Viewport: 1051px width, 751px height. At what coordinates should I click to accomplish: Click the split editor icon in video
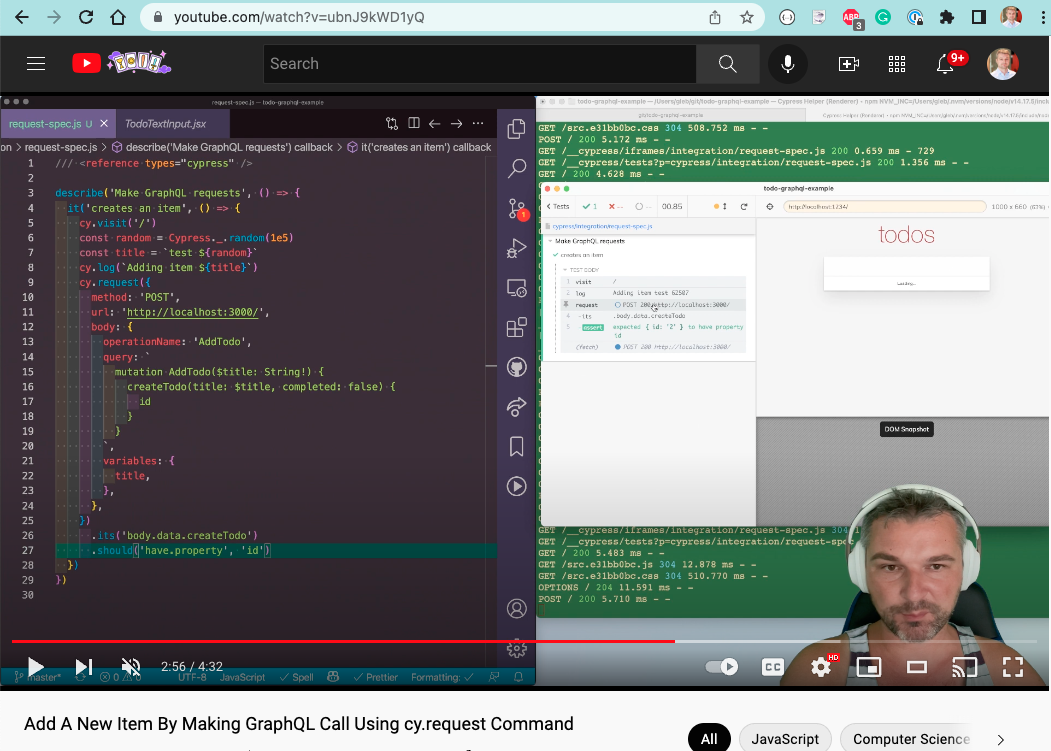coord(414,123)
